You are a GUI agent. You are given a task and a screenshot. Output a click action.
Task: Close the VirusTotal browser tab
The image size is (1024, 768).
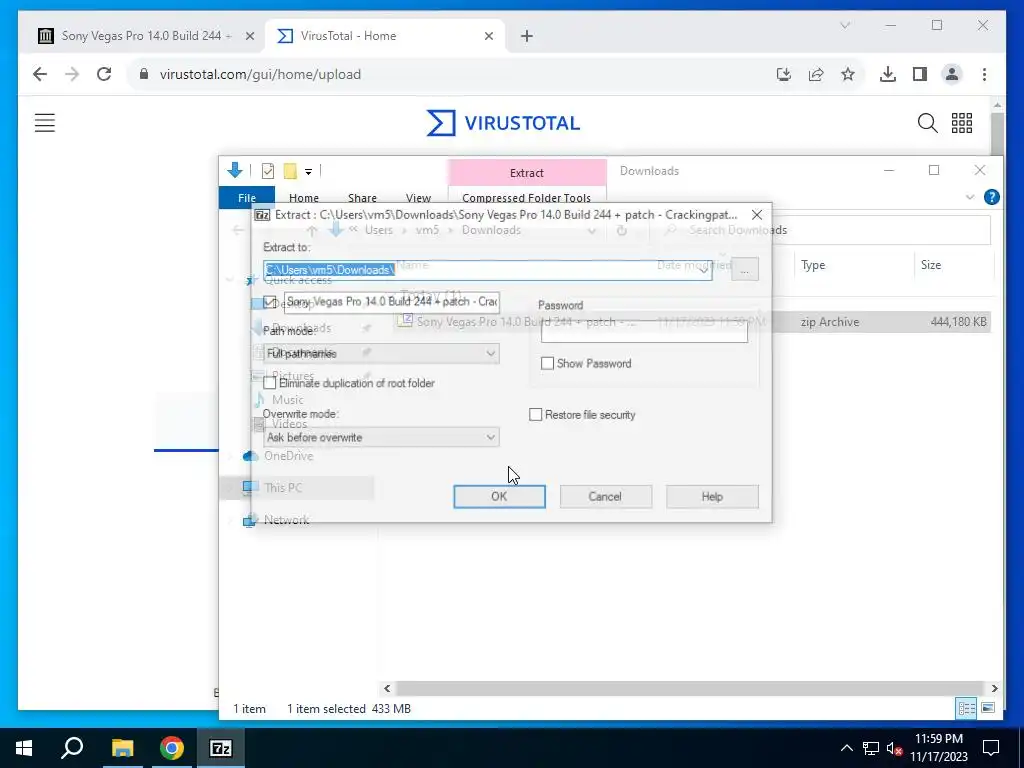coord(488,36)
